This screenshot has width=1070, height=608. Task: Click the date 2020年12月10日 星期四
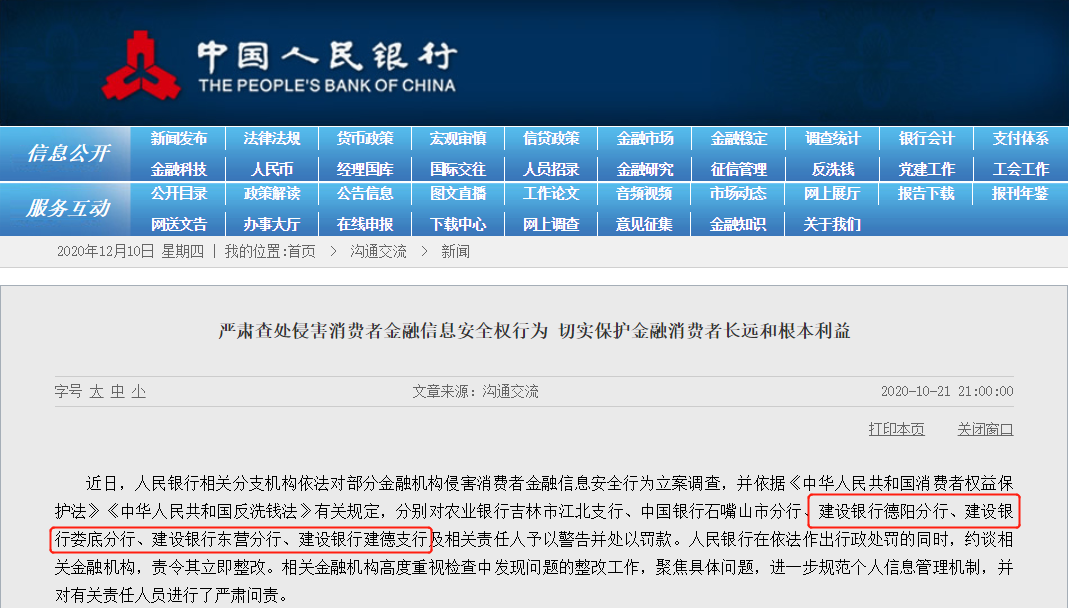(130, 252)
